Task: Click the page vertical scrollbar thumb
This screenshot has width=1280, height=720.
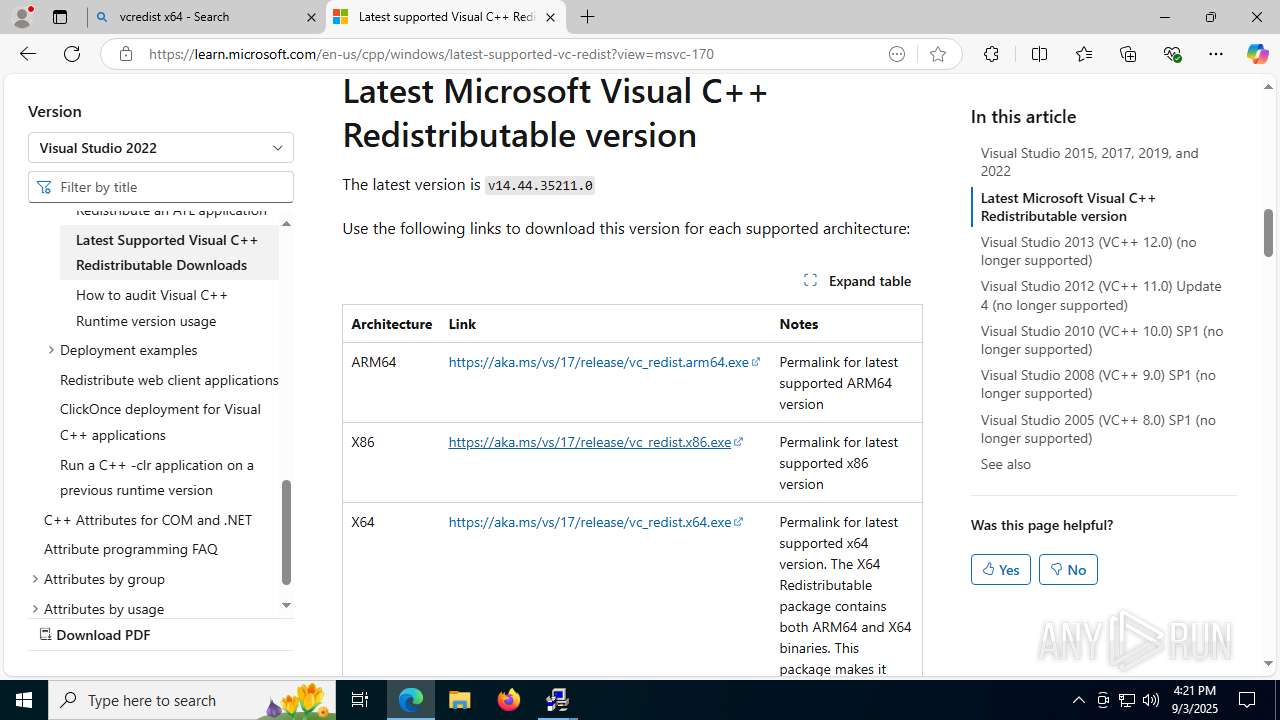Action: pos(1268,232)
